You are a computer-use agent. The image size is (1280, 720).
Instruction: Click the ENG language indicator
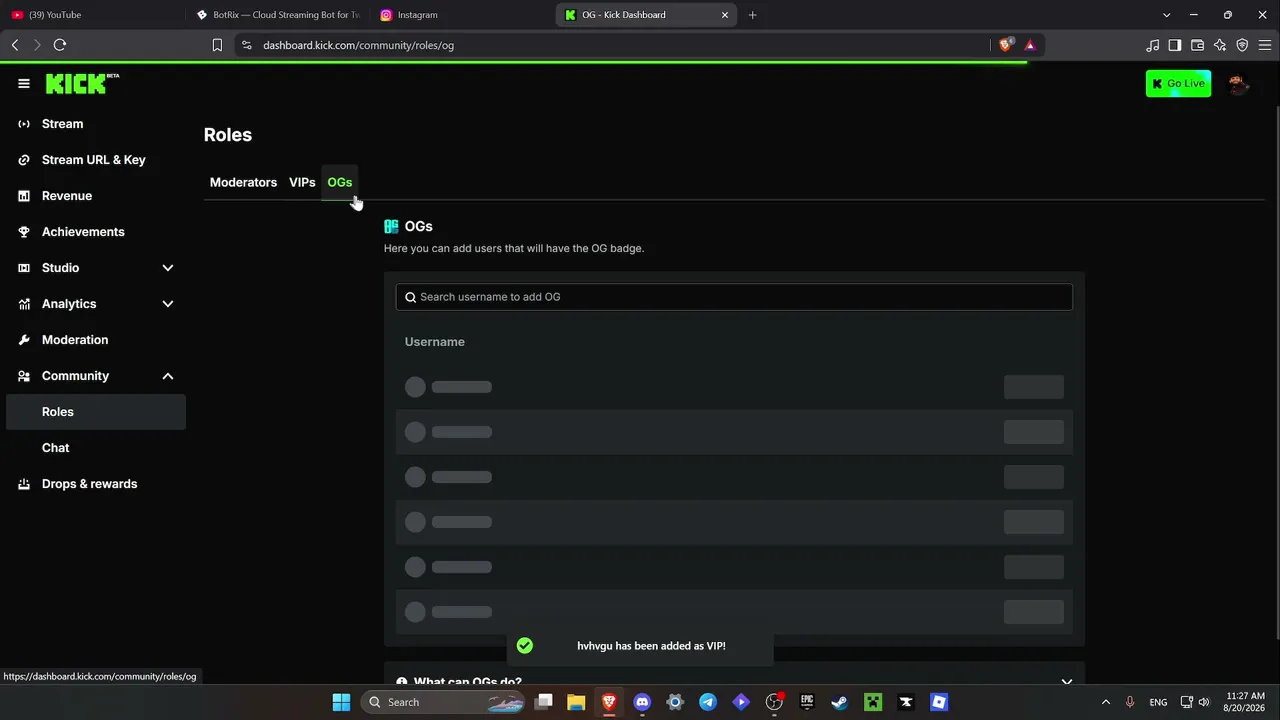pyautogui.click(x=1158, y=702)
